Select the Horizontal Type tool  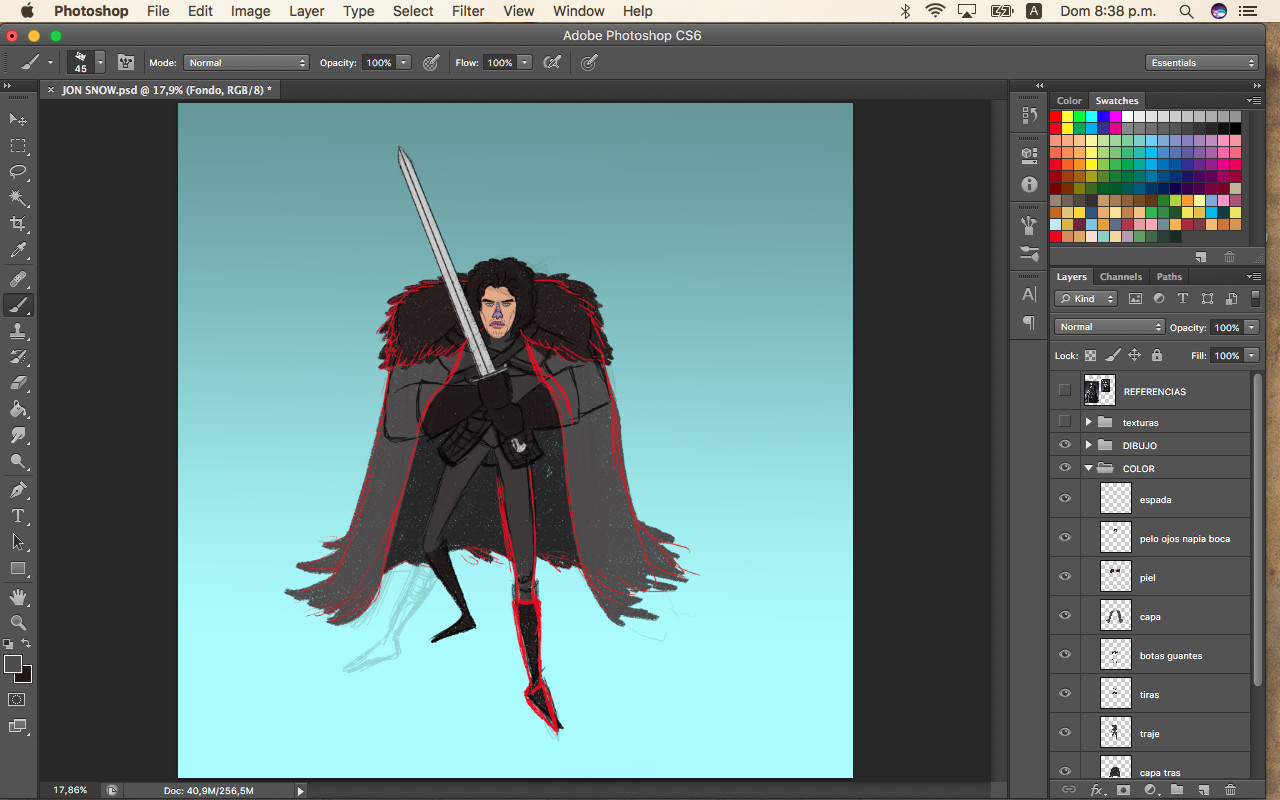pos(18,516)
